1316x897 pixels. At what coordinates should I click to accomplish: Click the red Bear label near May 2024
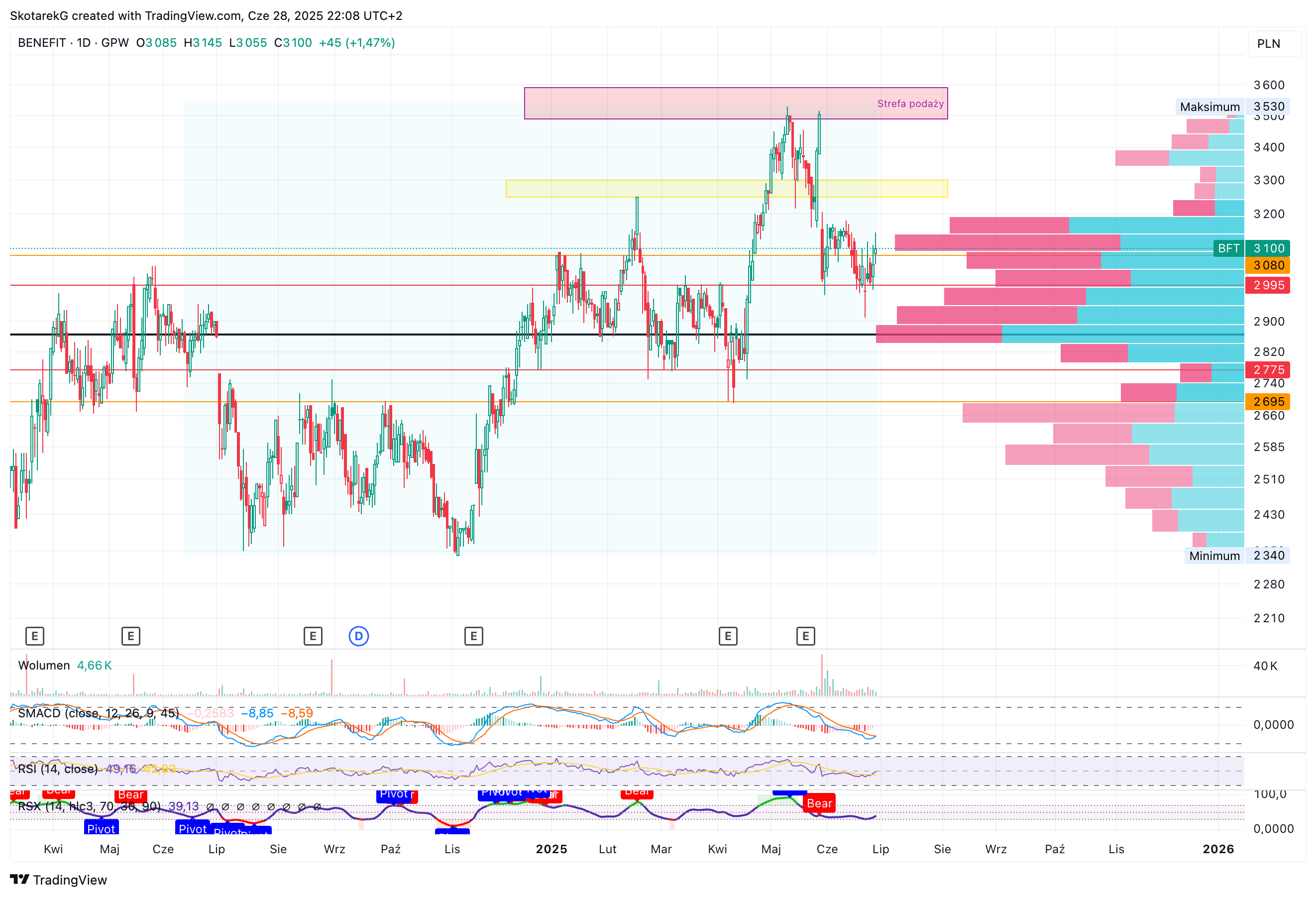(x=131, y=795)
